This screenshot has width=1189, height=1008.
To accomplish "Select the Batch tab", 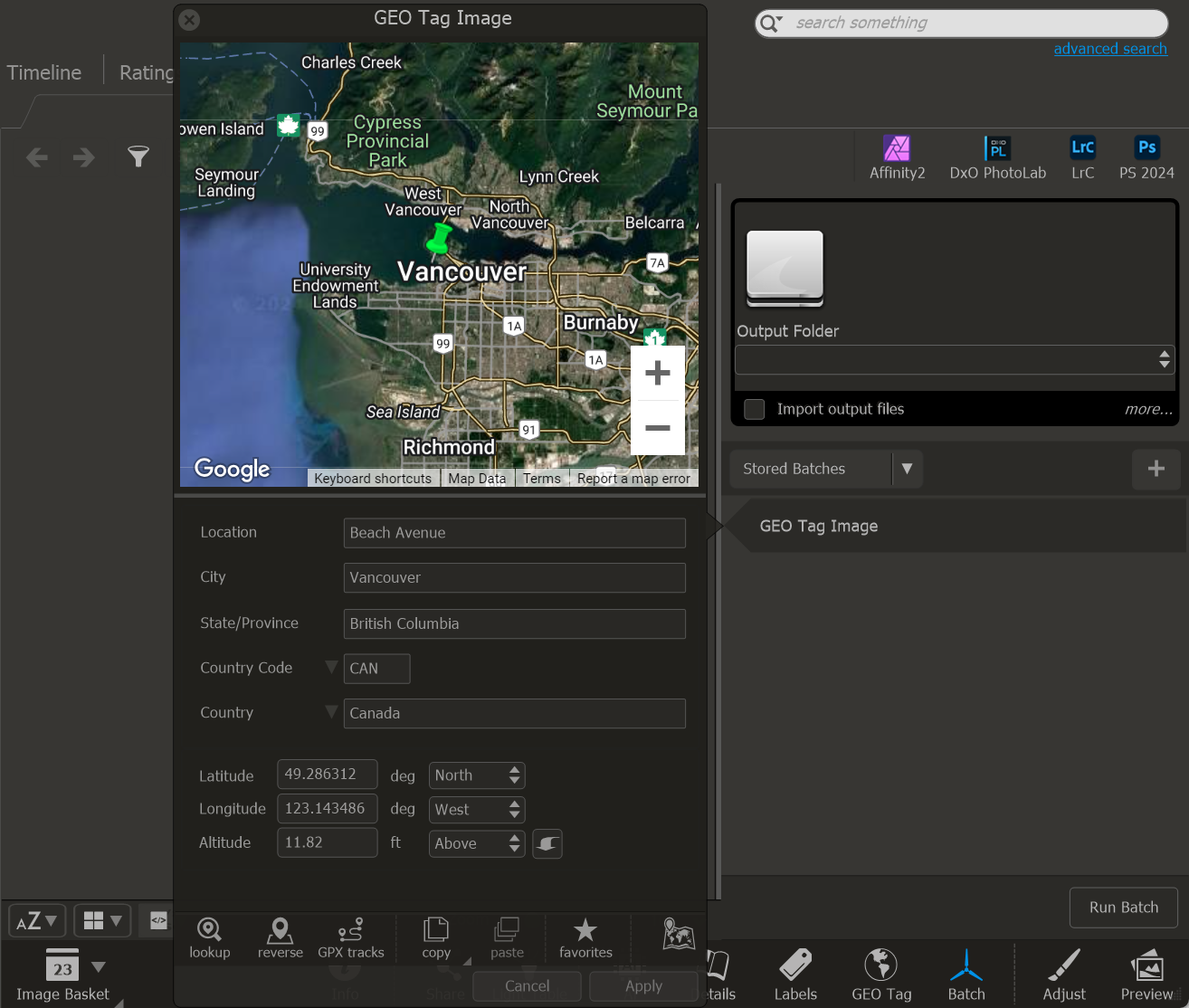I will (966, 975).
